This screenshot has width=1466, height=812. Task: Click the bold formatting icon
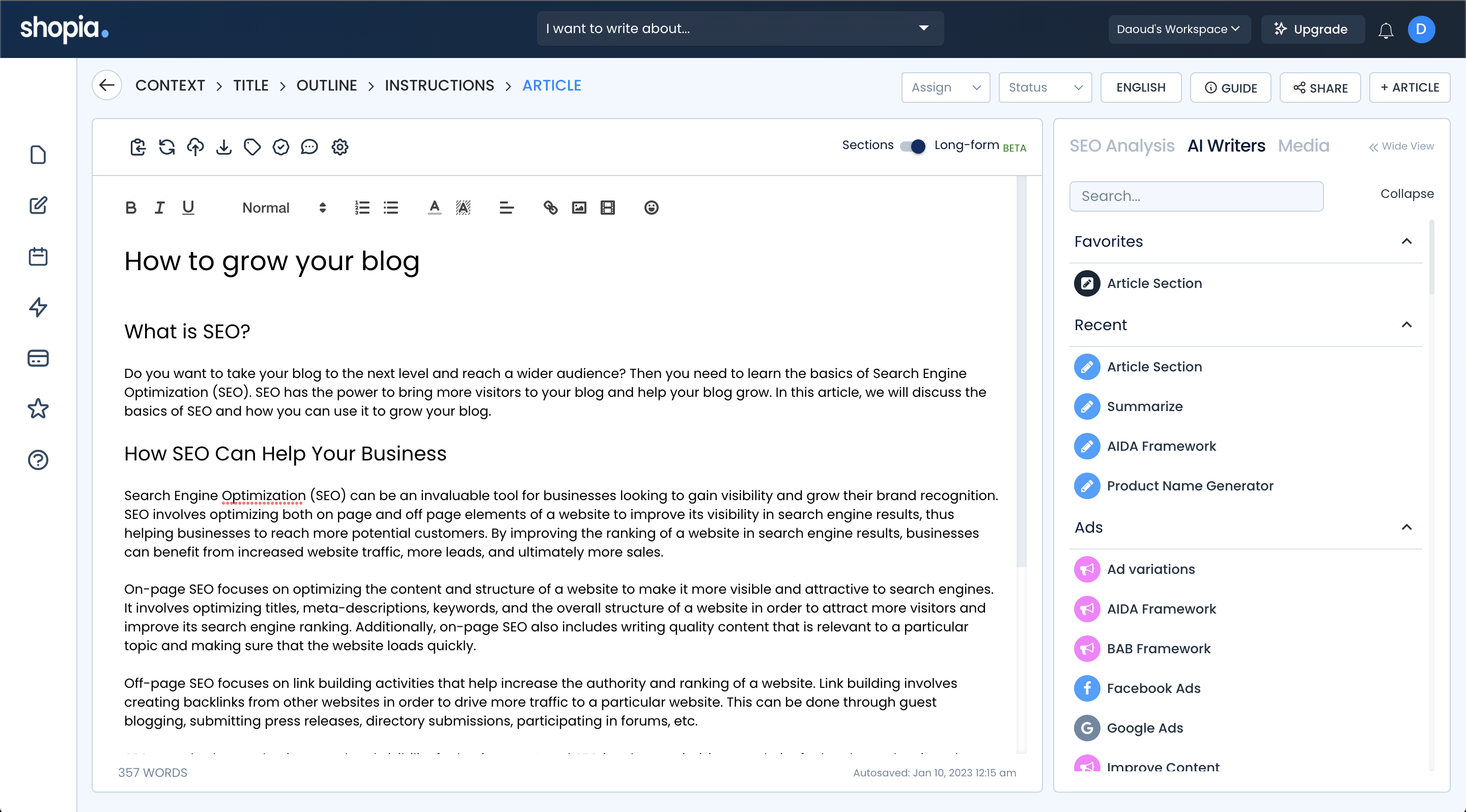click(x=131, y=207)
